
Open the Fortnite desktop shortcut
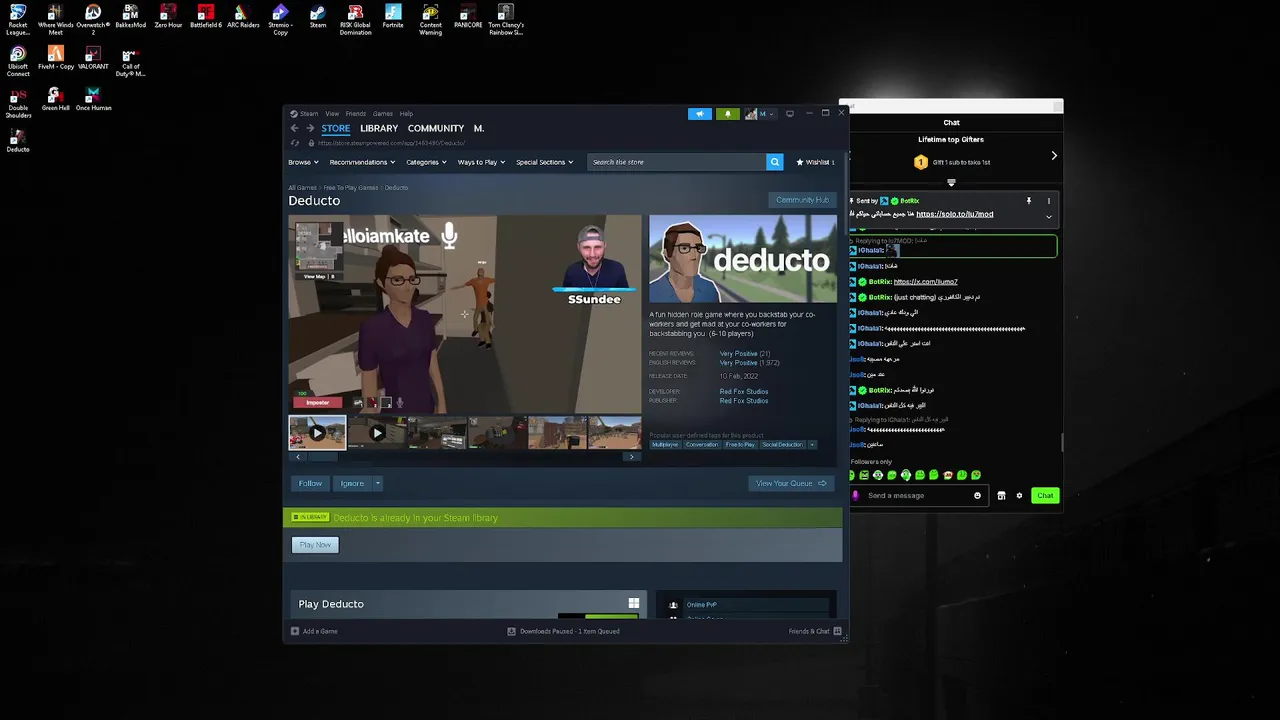[x=393, y=17]
